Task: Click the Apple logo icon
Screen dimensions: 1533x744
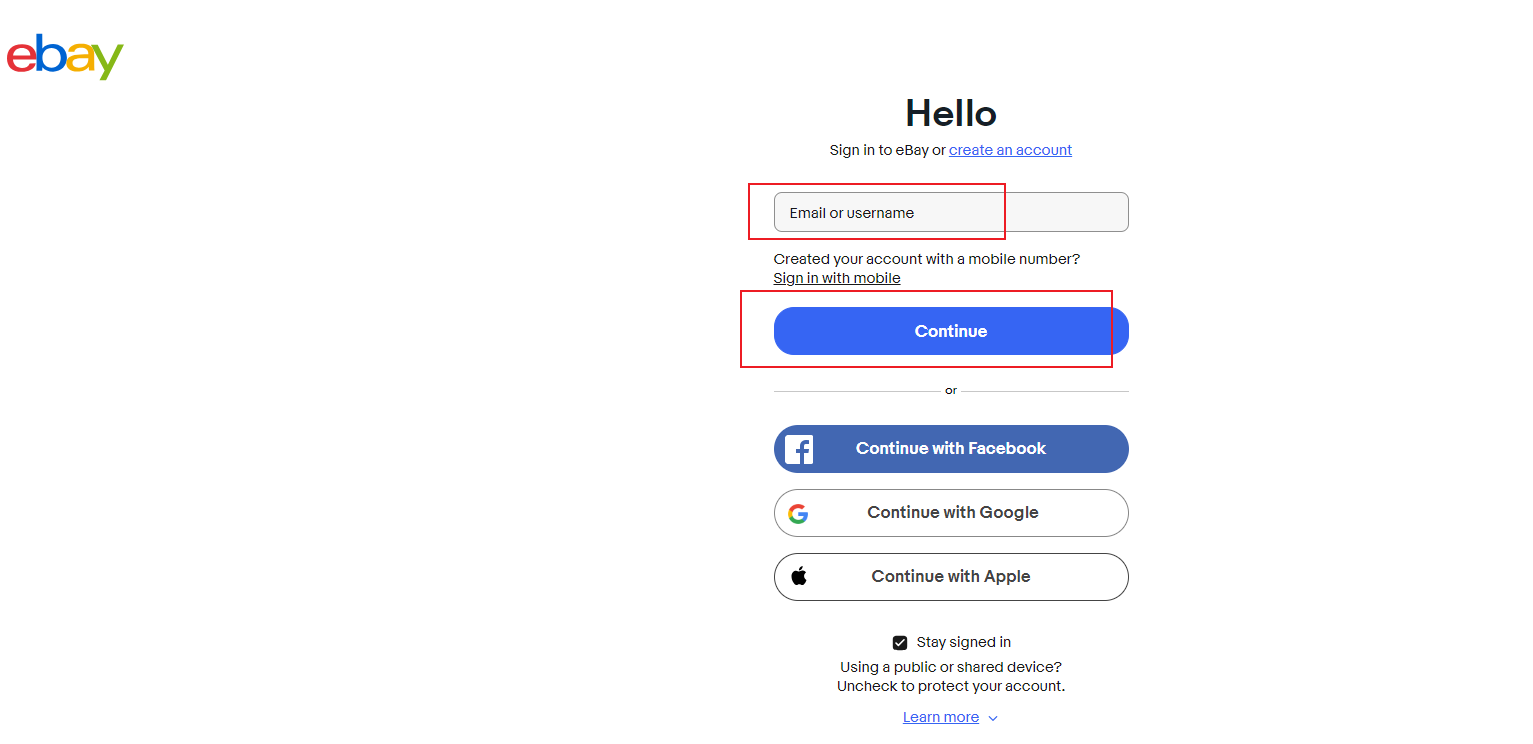Action: (799, 576)
